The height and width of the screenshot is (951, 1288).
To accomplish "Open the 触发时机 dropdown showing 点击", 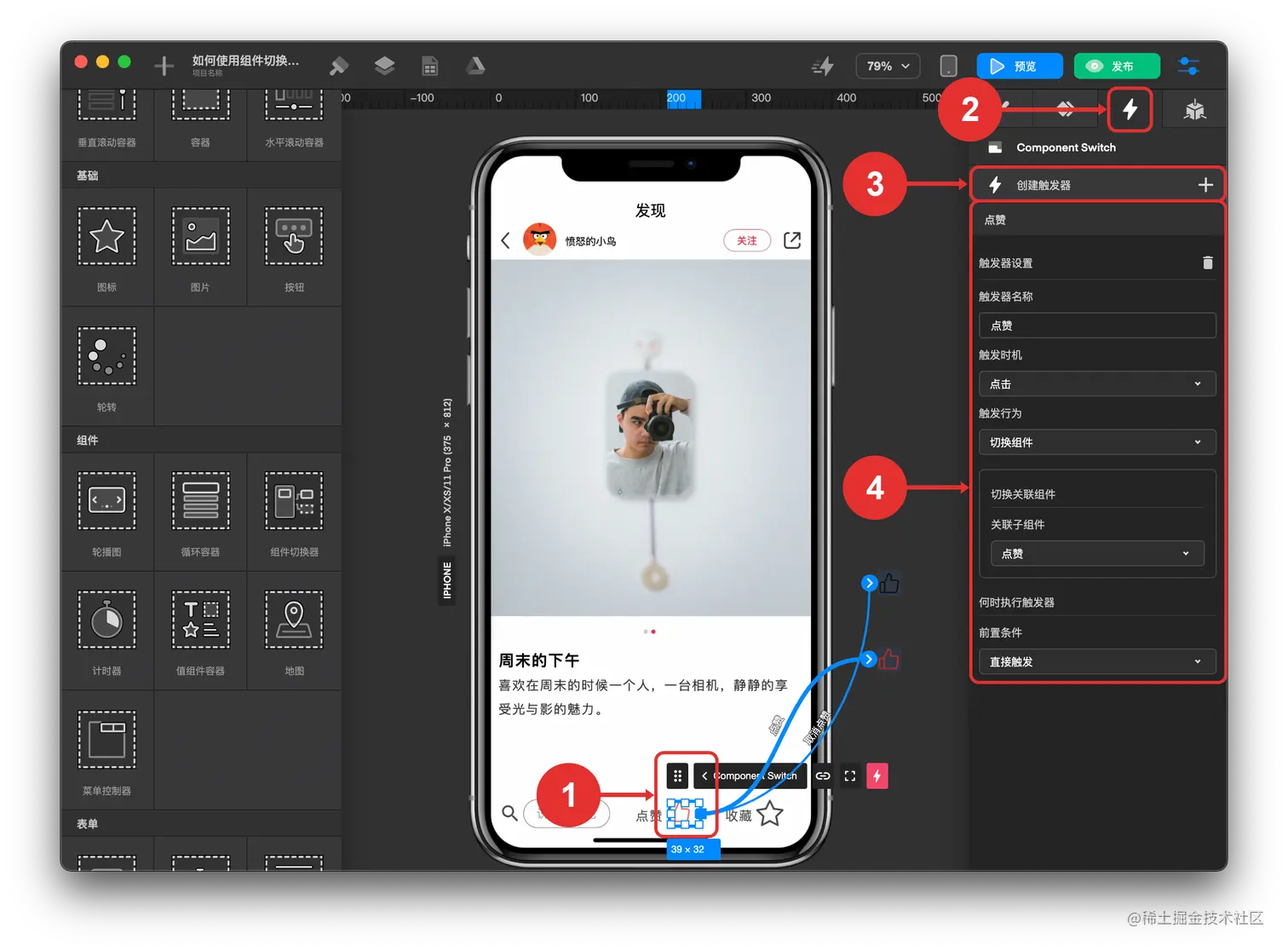I will [x=1097, y=384].
